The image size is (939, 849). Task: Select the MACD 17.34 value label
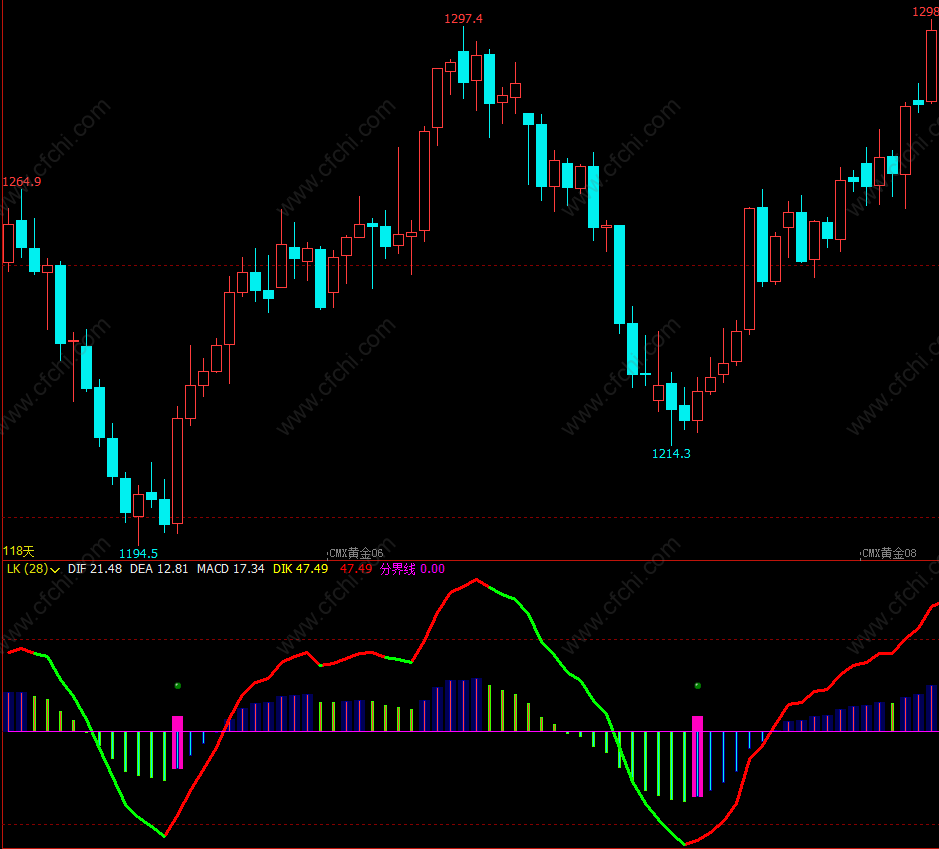(x=231, y=569)
